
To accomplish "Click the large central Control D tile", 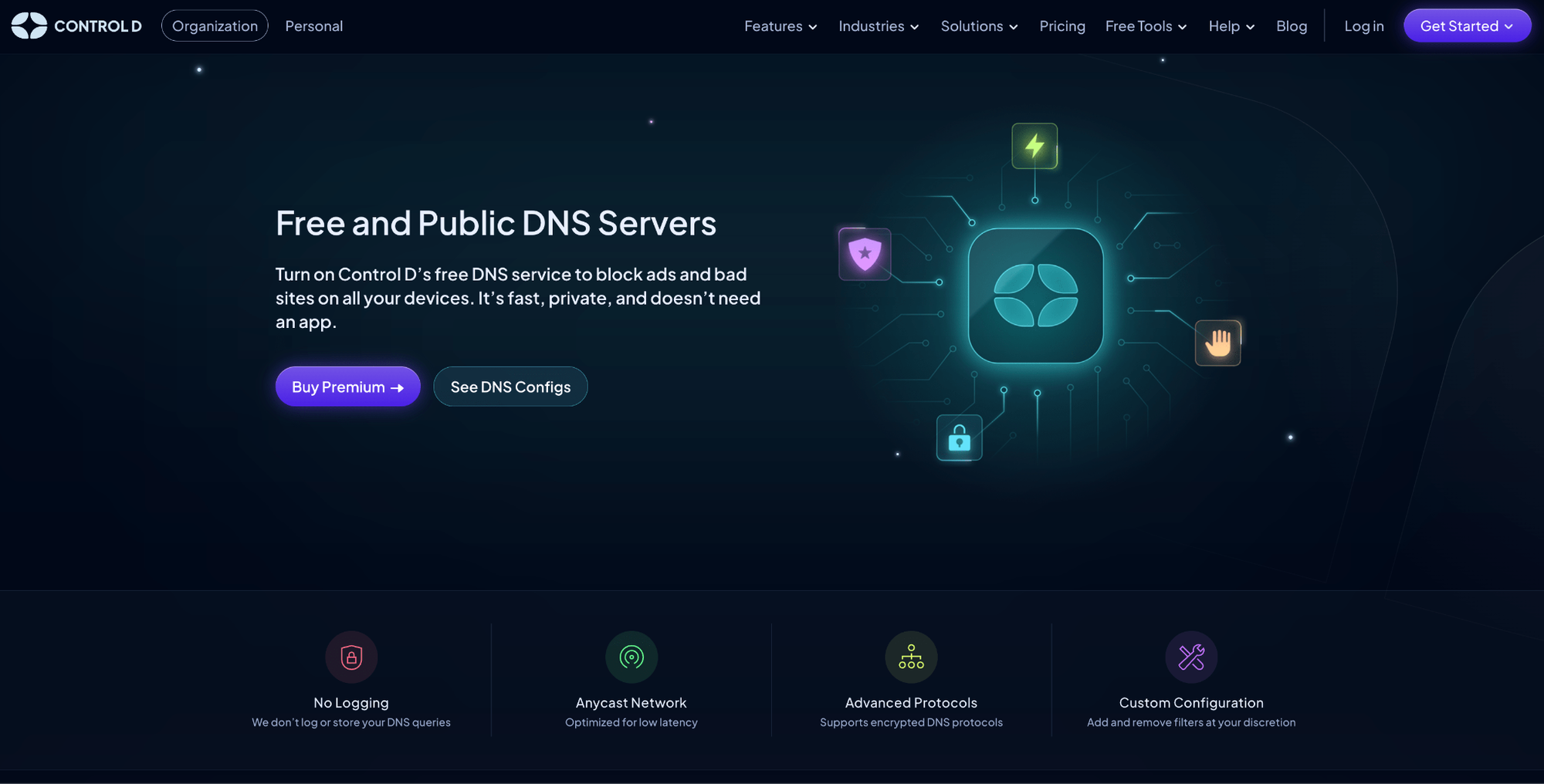I will 1035,296.
